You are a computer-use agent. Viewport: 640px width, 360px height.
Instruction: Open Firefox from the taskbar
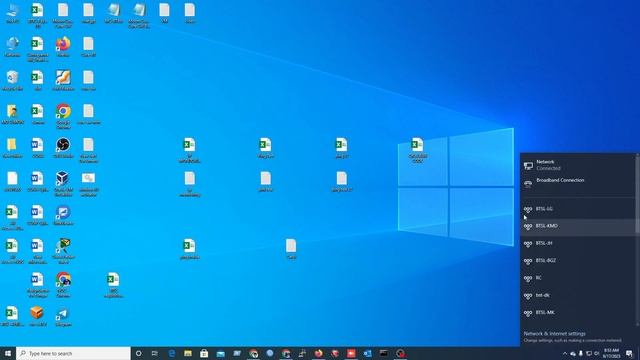(x=318, y=353)
